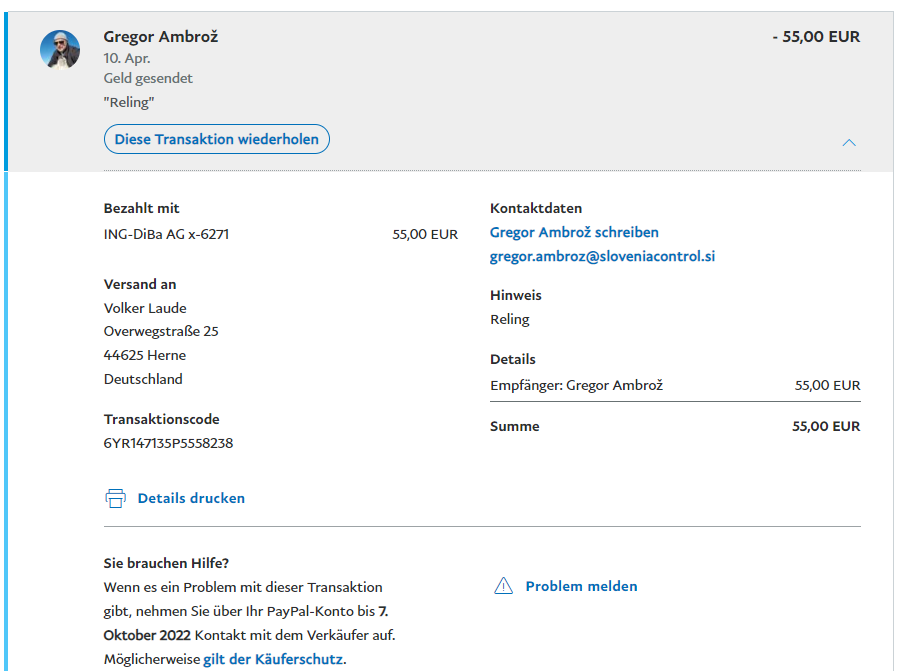Screen dimensions: 900x671
Task: Click the printer icon
Action: click(116, 498)
